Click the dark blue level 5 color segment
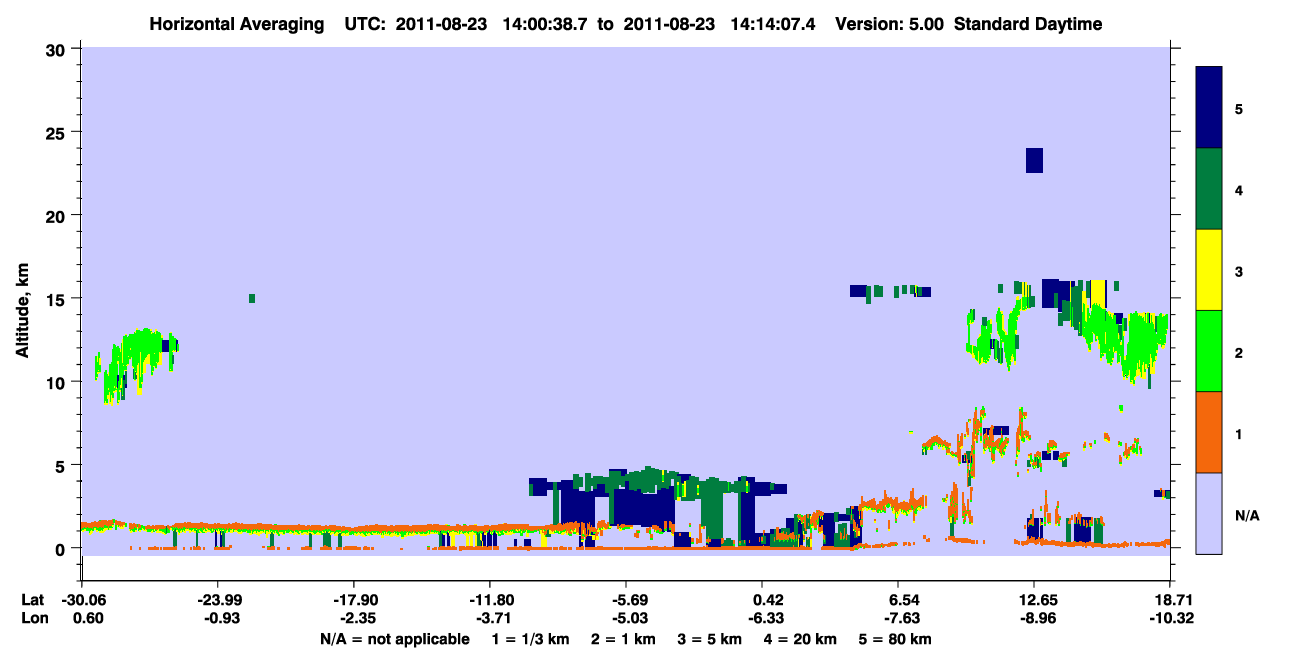Screen dimensions: 1300x667 point(1209,107)
